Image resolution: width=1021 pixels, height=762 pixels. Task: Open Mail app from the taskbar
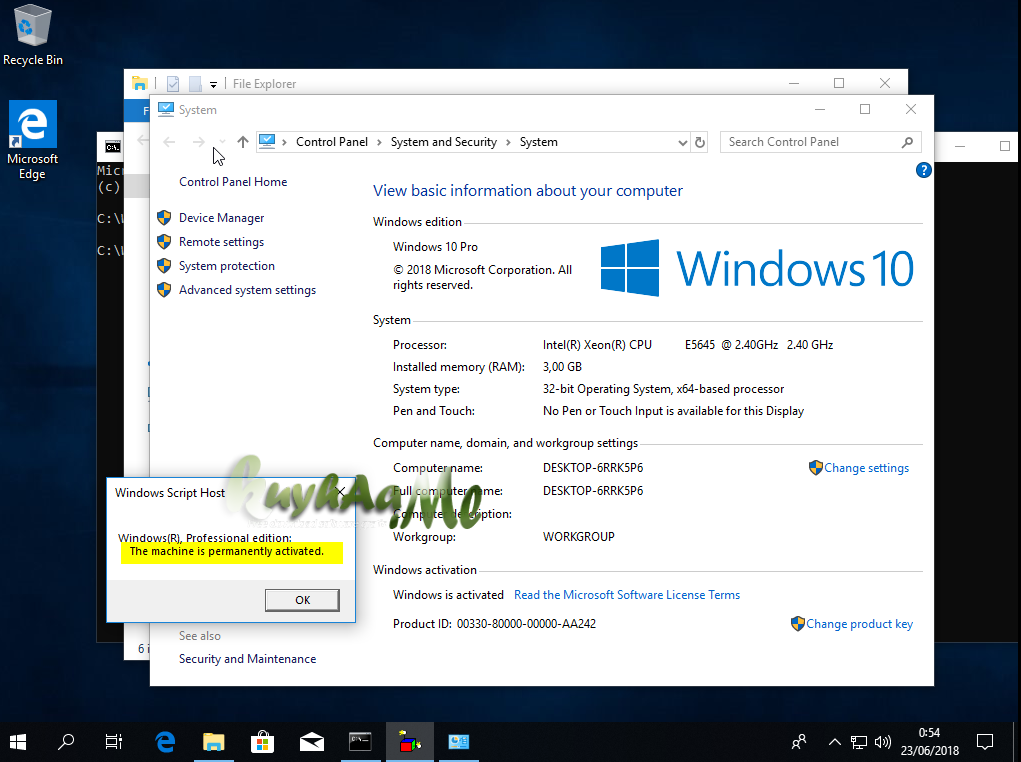[312, 742]
